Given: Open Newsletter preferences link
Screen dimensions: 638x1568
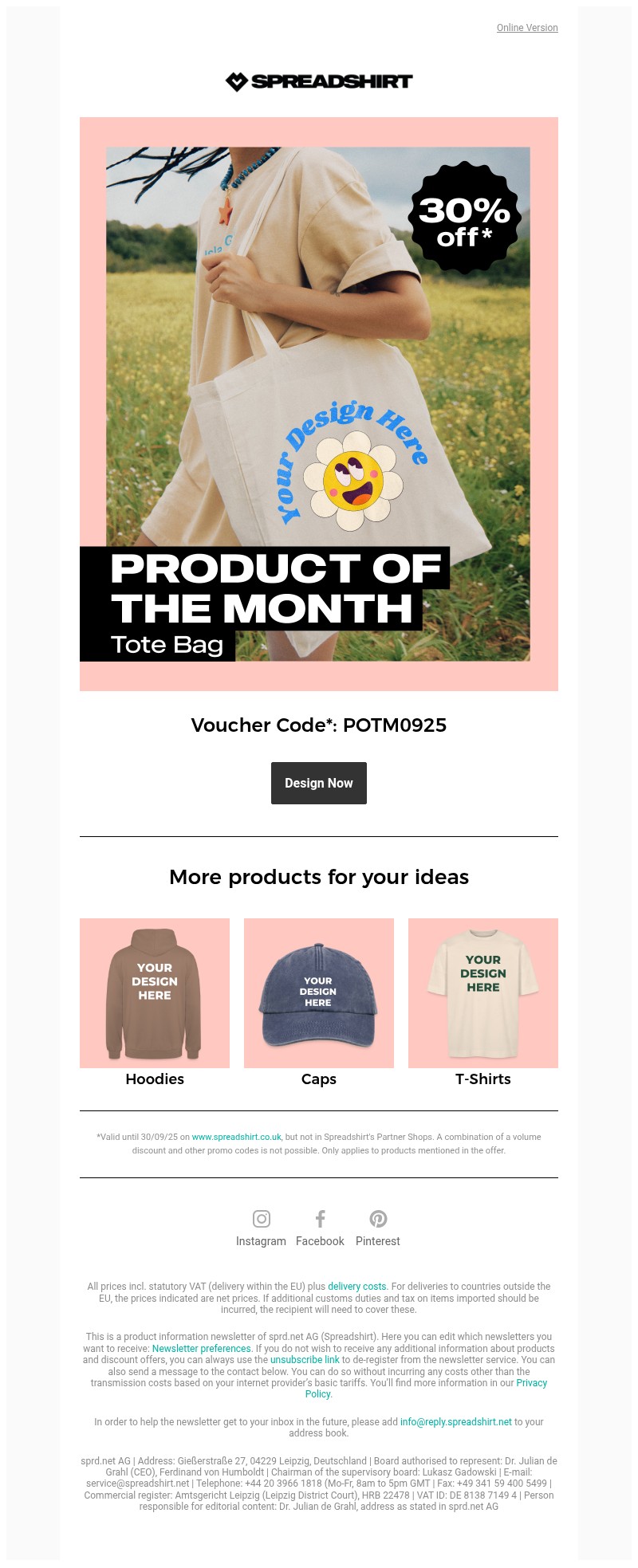Looking at the screenshot, I should [202, 1349].
